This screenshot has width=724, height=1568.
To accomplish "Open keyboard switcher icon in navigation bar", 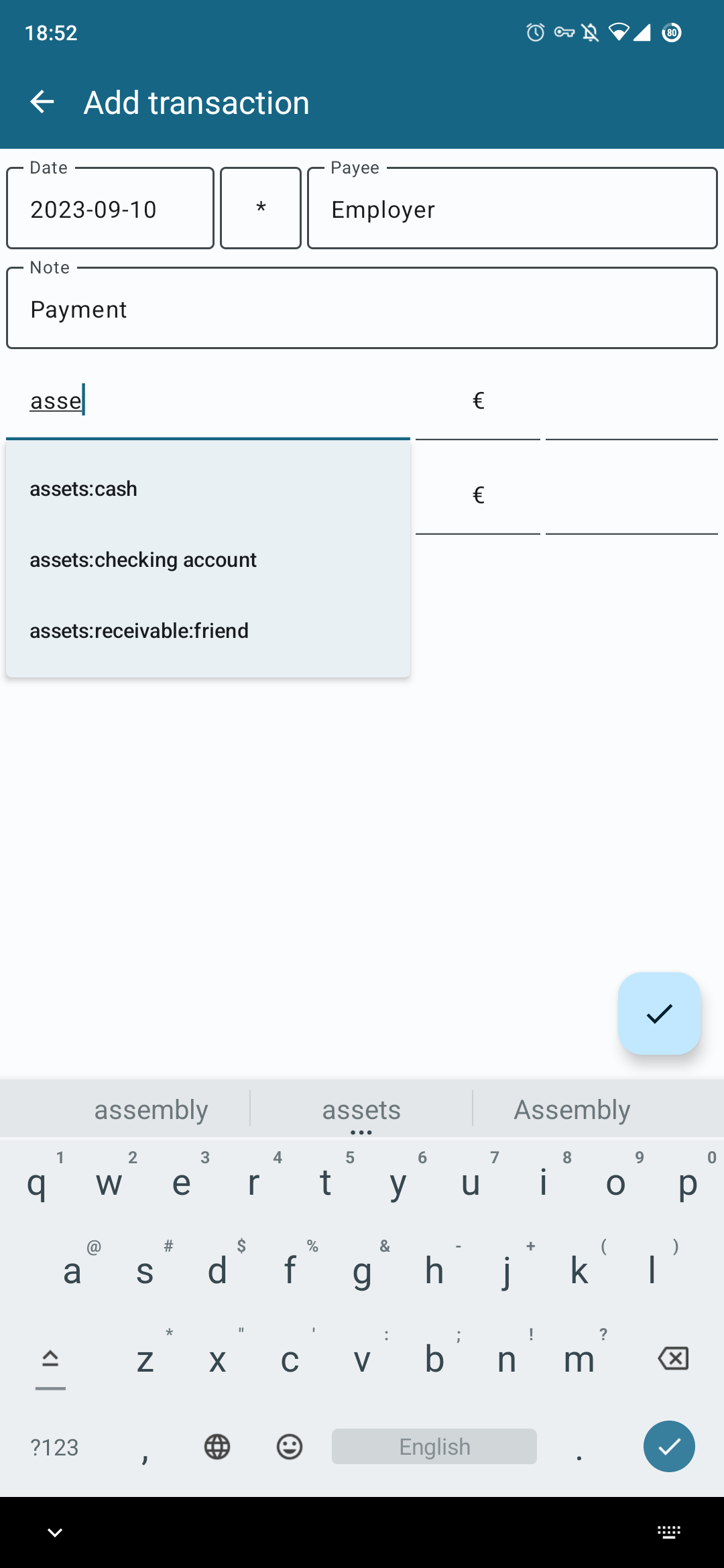I will pyautogui.click(x=669, y=1532).
